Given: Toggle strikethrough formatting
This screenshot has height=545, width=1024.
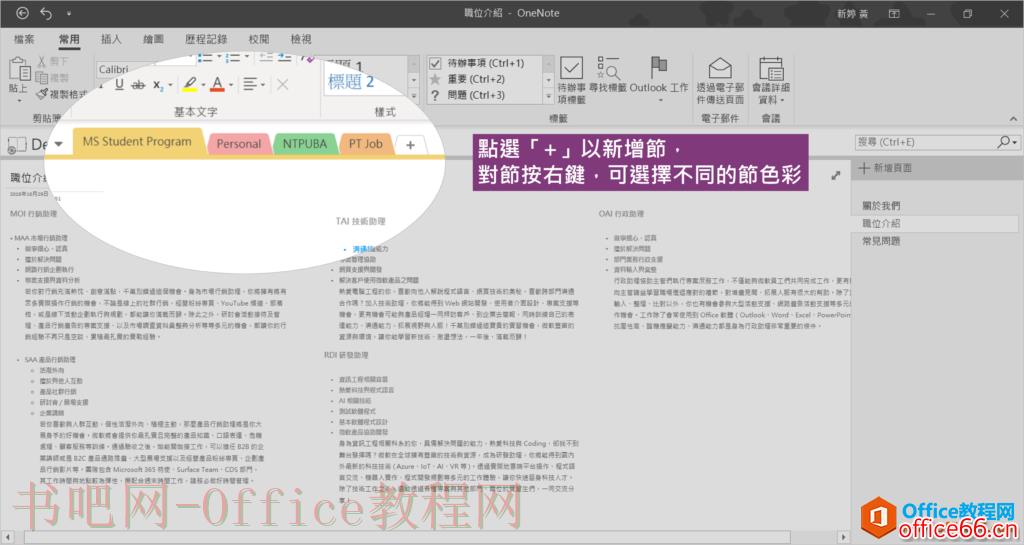Looking at the screenshot, I should [138, 85].
